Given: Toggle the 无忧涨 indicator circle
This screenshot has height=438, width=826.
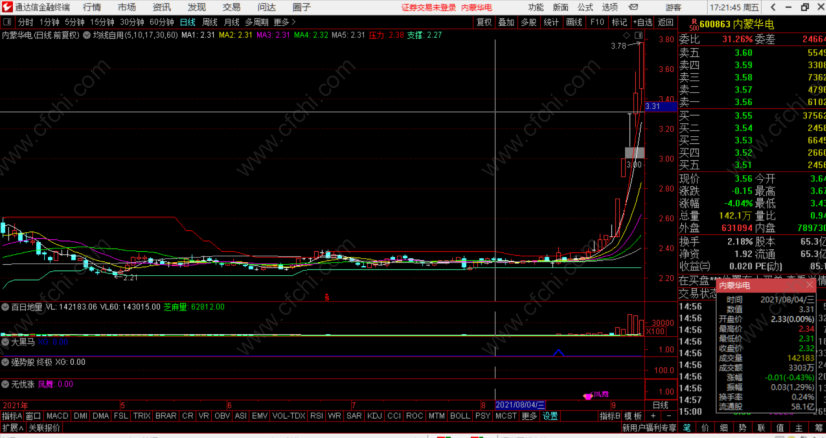Looking at the screenshot, I should [5, 384].
